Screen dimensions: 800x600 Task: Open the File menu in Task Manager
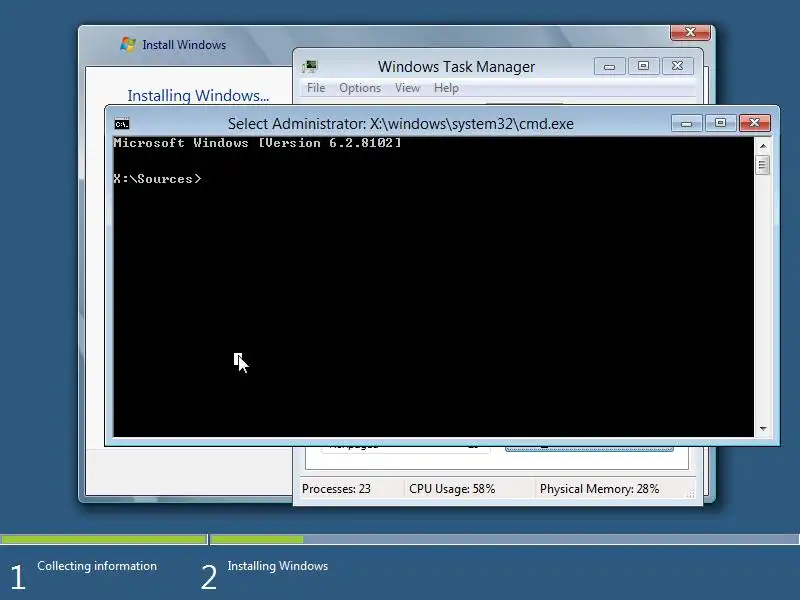coord(316,88)
